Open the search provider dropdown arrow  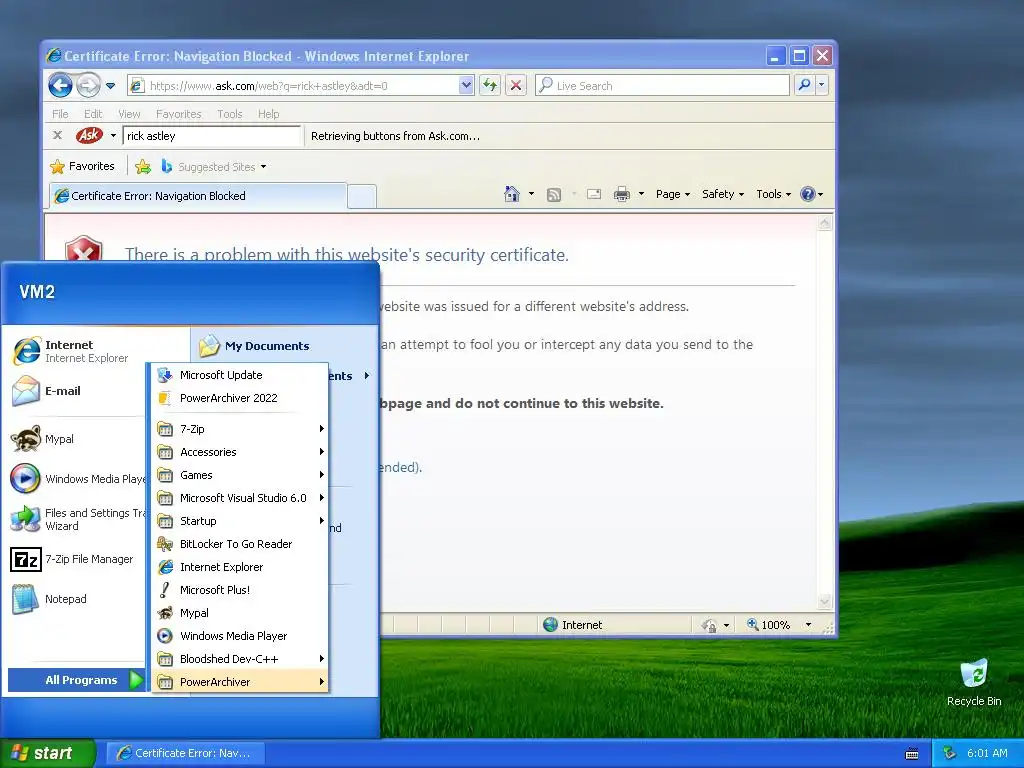point(822,85)
